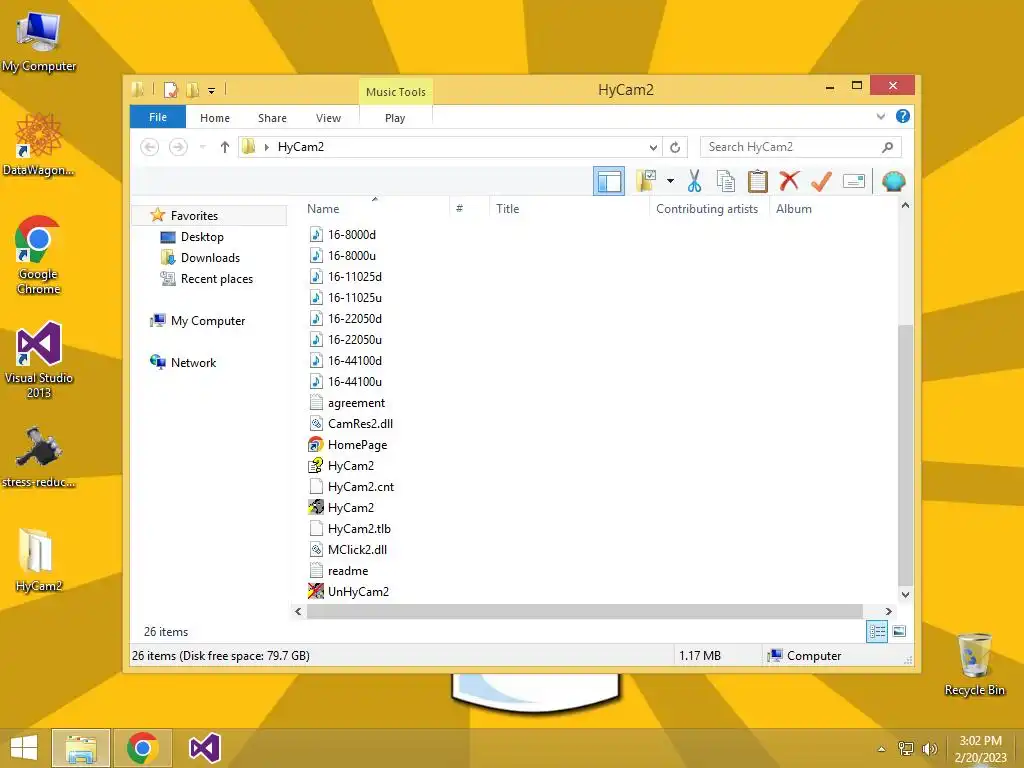Select the Music Tools contextual tab
This screenshot has width=1024, height=768.
396,92
